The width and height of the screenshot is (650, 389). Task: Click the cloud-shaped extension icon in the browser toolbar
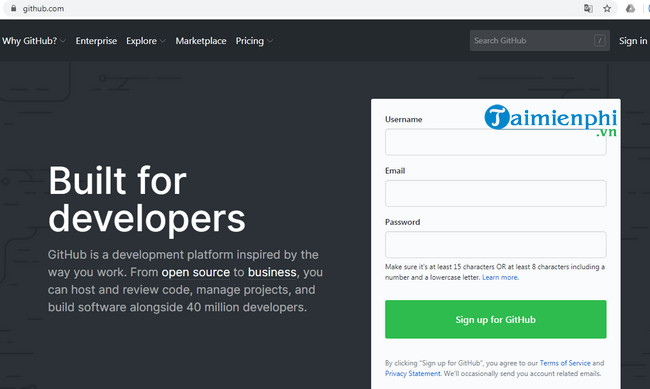(x=630, y=8)
